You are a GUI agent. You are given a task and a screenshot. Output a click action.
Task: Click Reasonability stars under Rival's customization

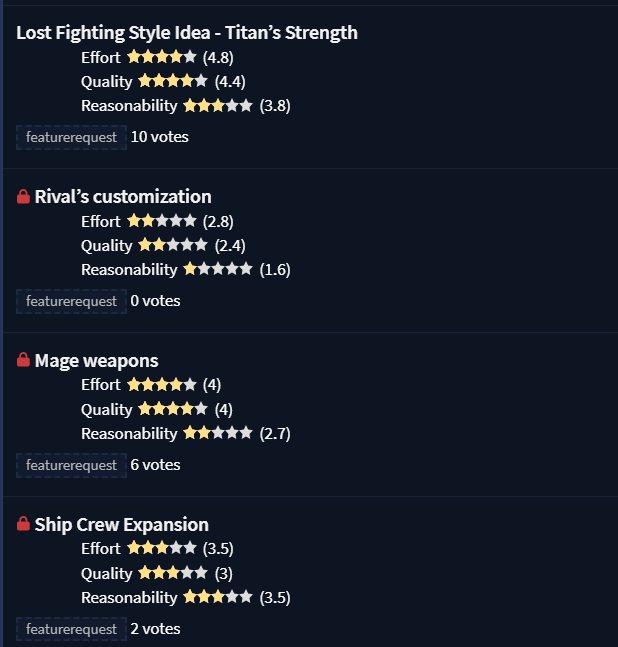[218, 269]
